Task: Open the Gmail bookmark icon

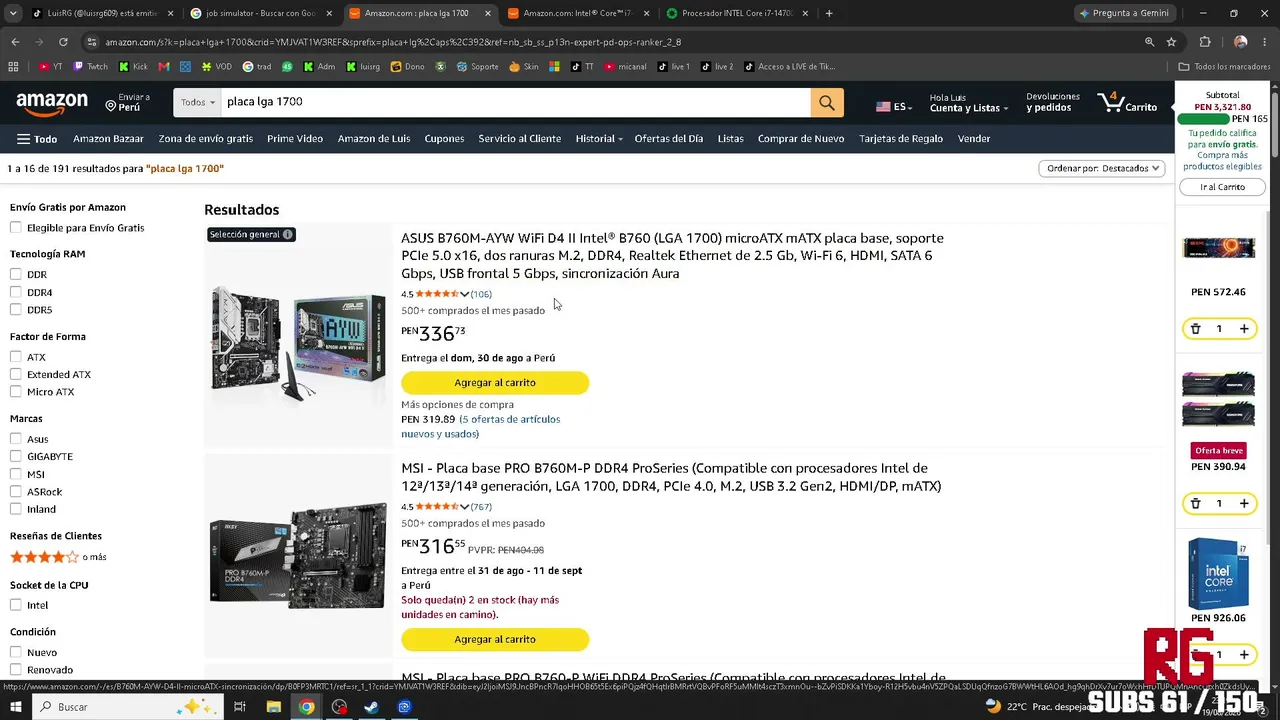Action: point(164,67)
